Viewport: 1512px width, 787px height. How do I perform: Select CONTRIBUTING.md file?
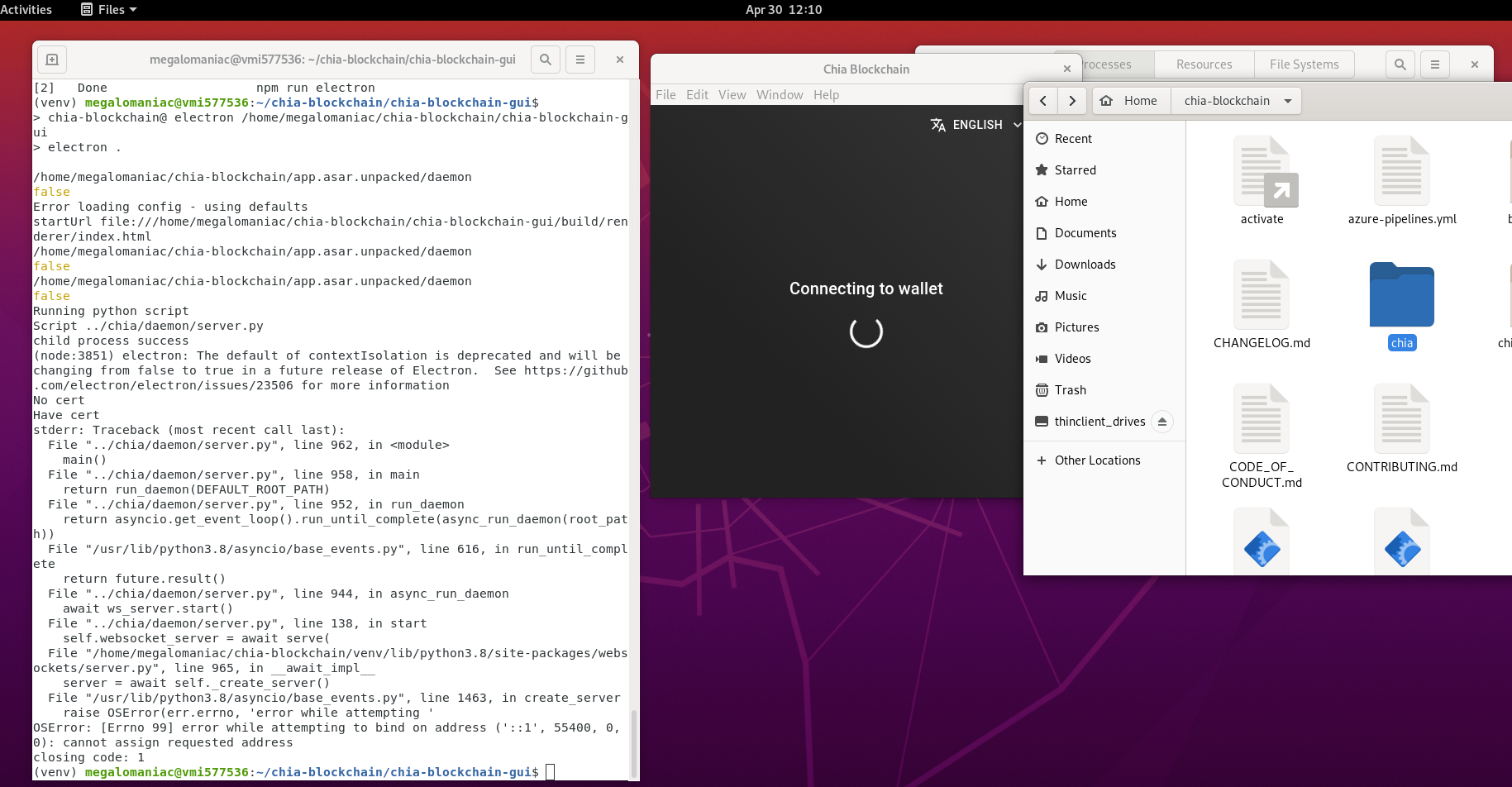click(x=1402, y=429)
